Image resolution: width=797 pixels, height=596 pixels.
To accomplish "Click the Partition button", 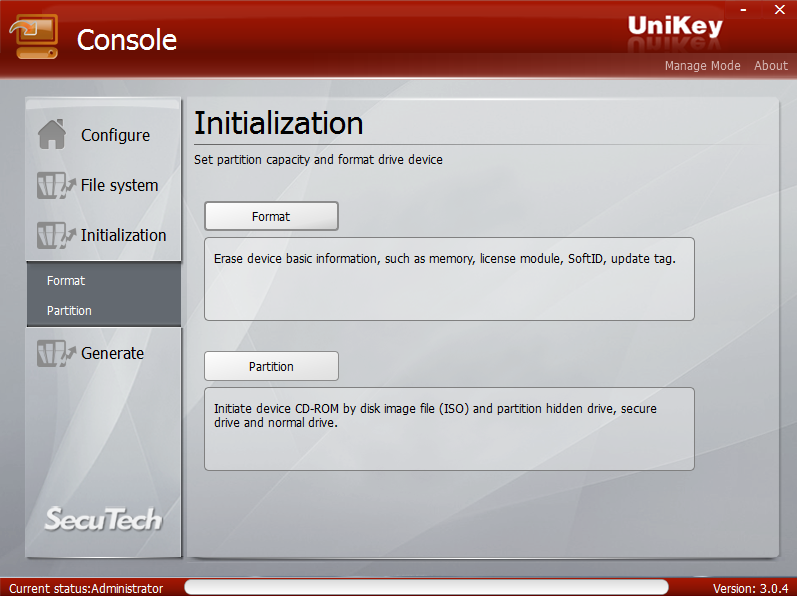I will [271, 366].
